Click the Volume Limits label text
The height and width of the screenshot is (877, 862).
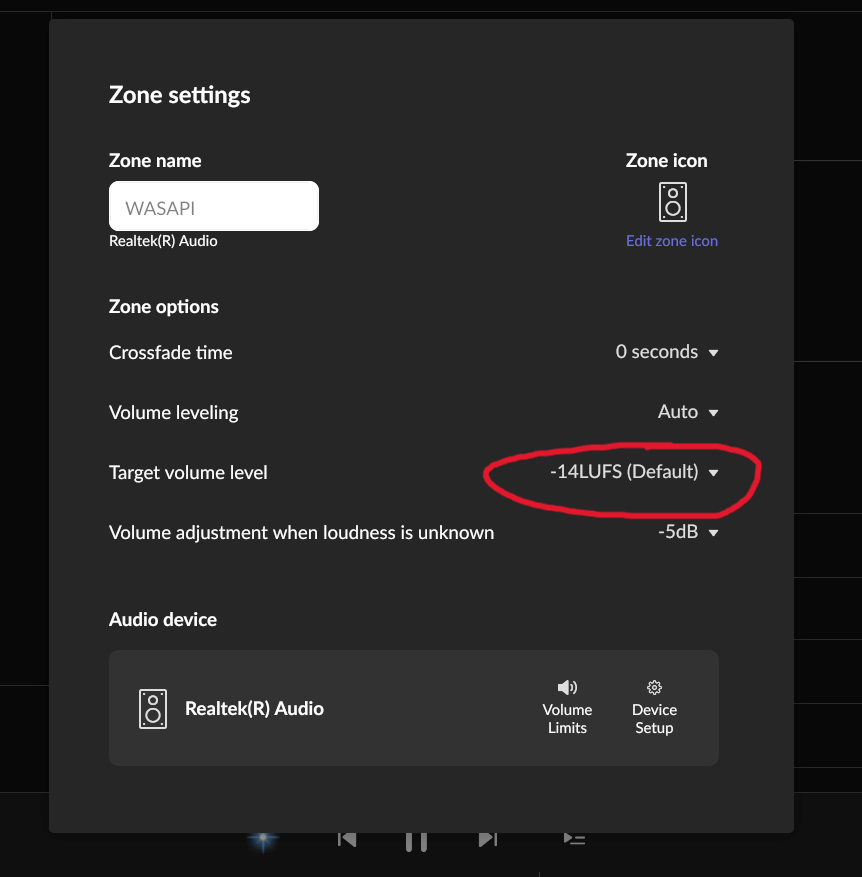click(567, 719)
